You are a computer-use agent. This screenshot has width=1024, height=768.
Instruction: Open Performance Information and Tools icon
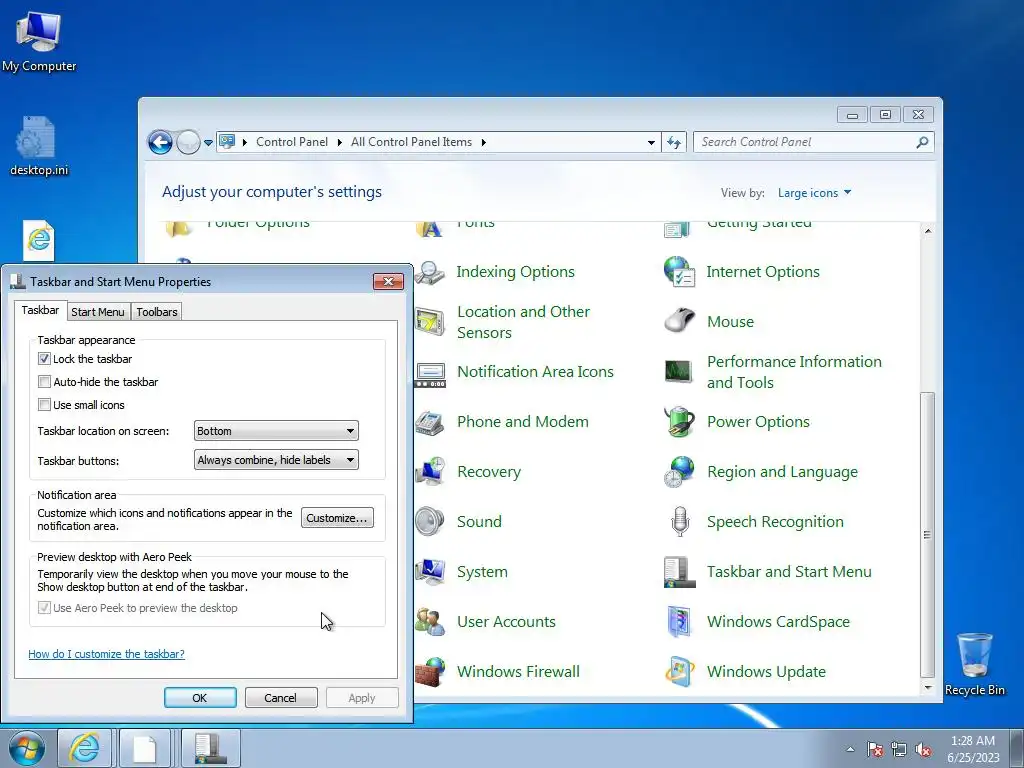[x=679, y=372]
